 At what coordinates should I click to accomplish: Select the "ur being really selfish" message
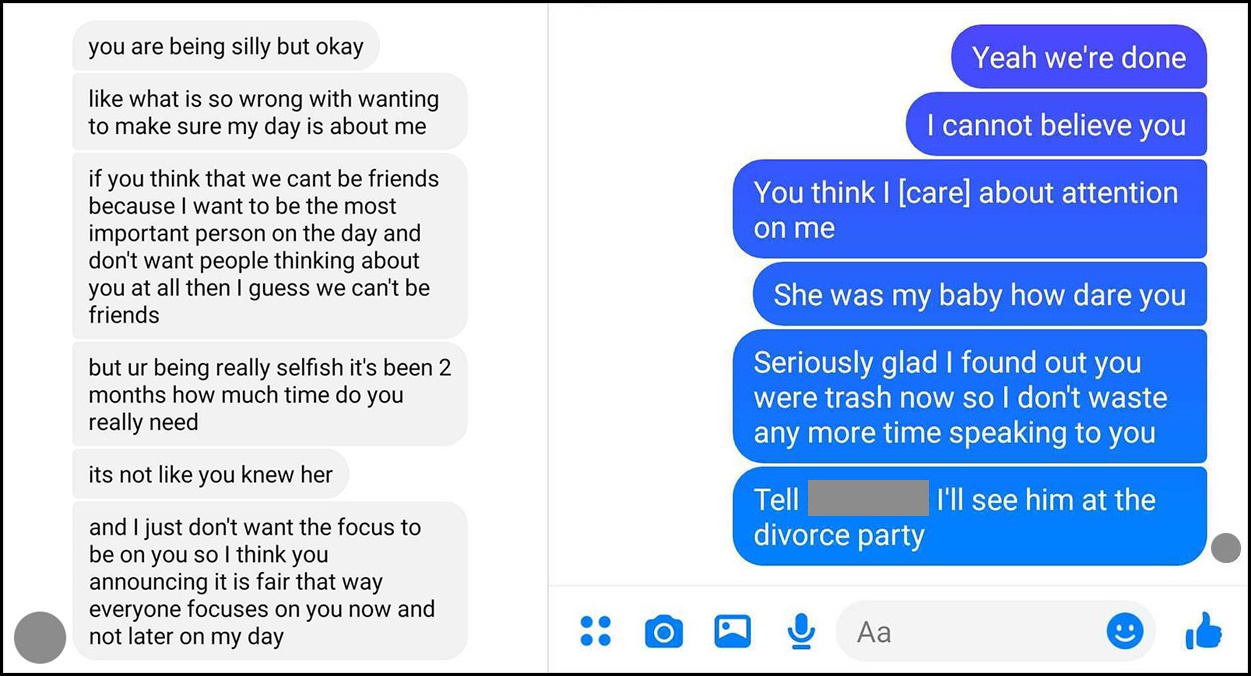click(270, 394)
